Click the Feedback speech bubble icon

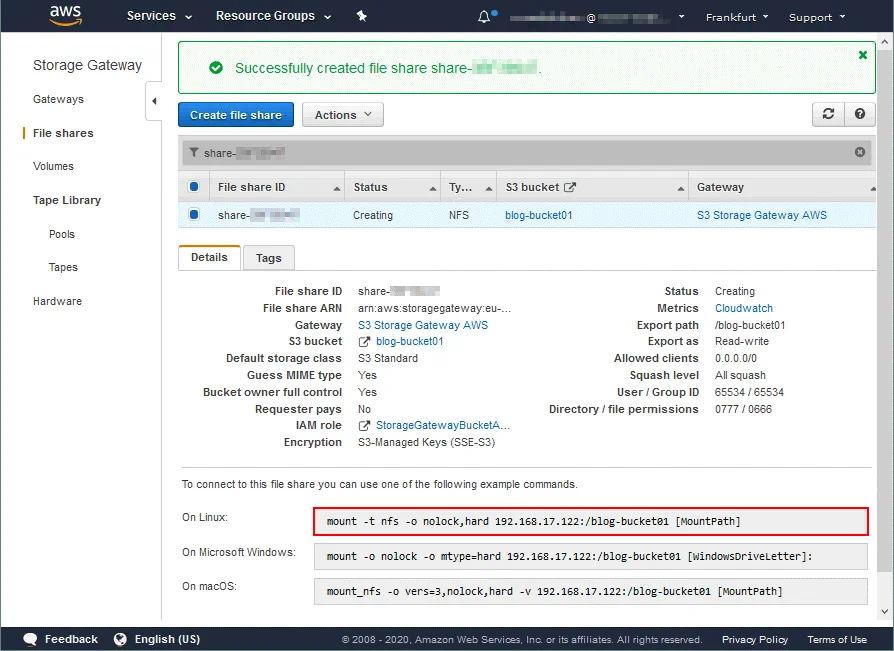click(x=30, y=639)
